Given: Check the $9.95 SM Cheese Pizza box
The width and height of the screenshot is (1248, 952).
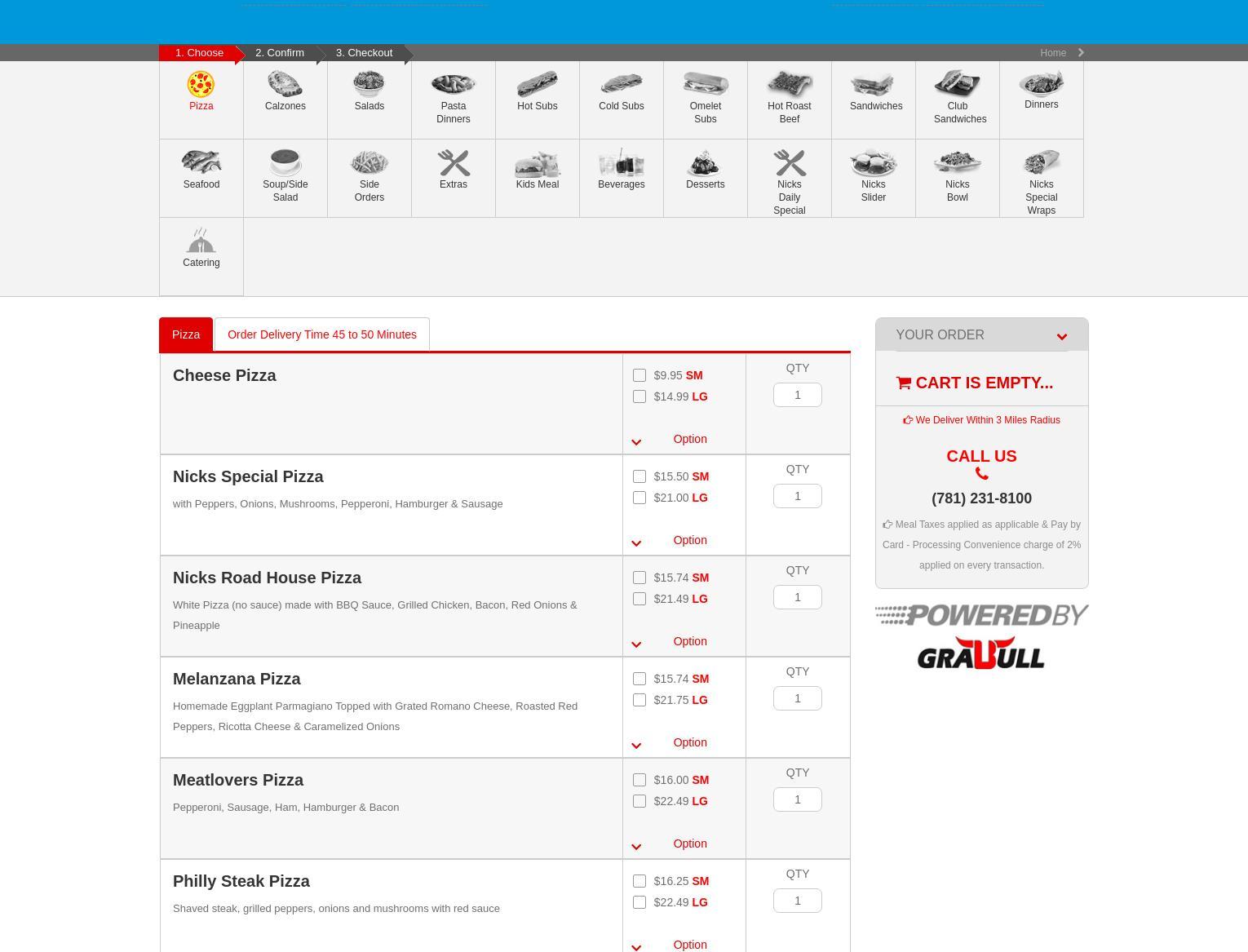Looking at the screenshot, I should point(639,375).
